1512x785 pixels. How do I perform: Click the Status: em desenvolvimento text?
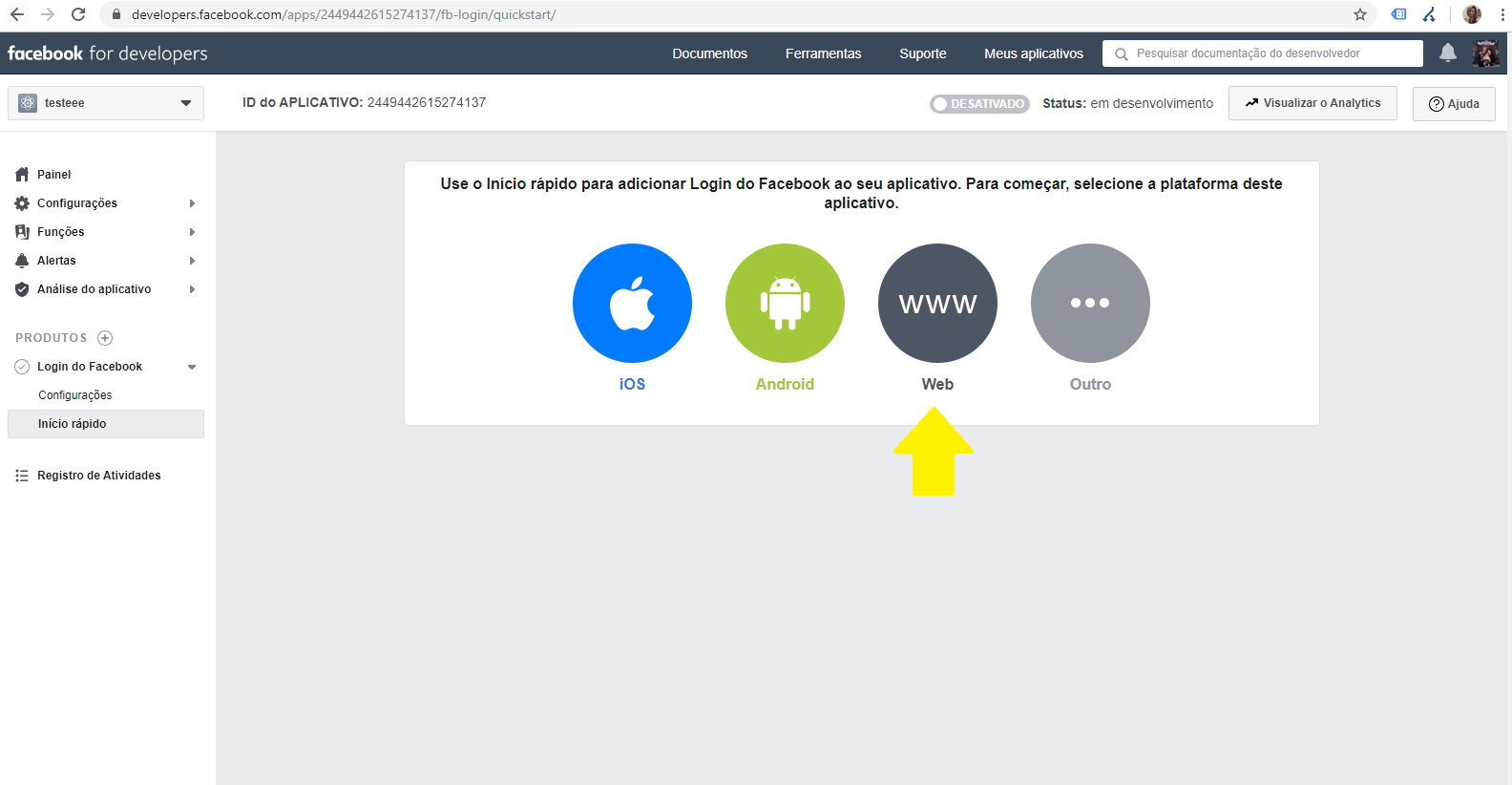pyautogui.click(x=1128, y=103)
